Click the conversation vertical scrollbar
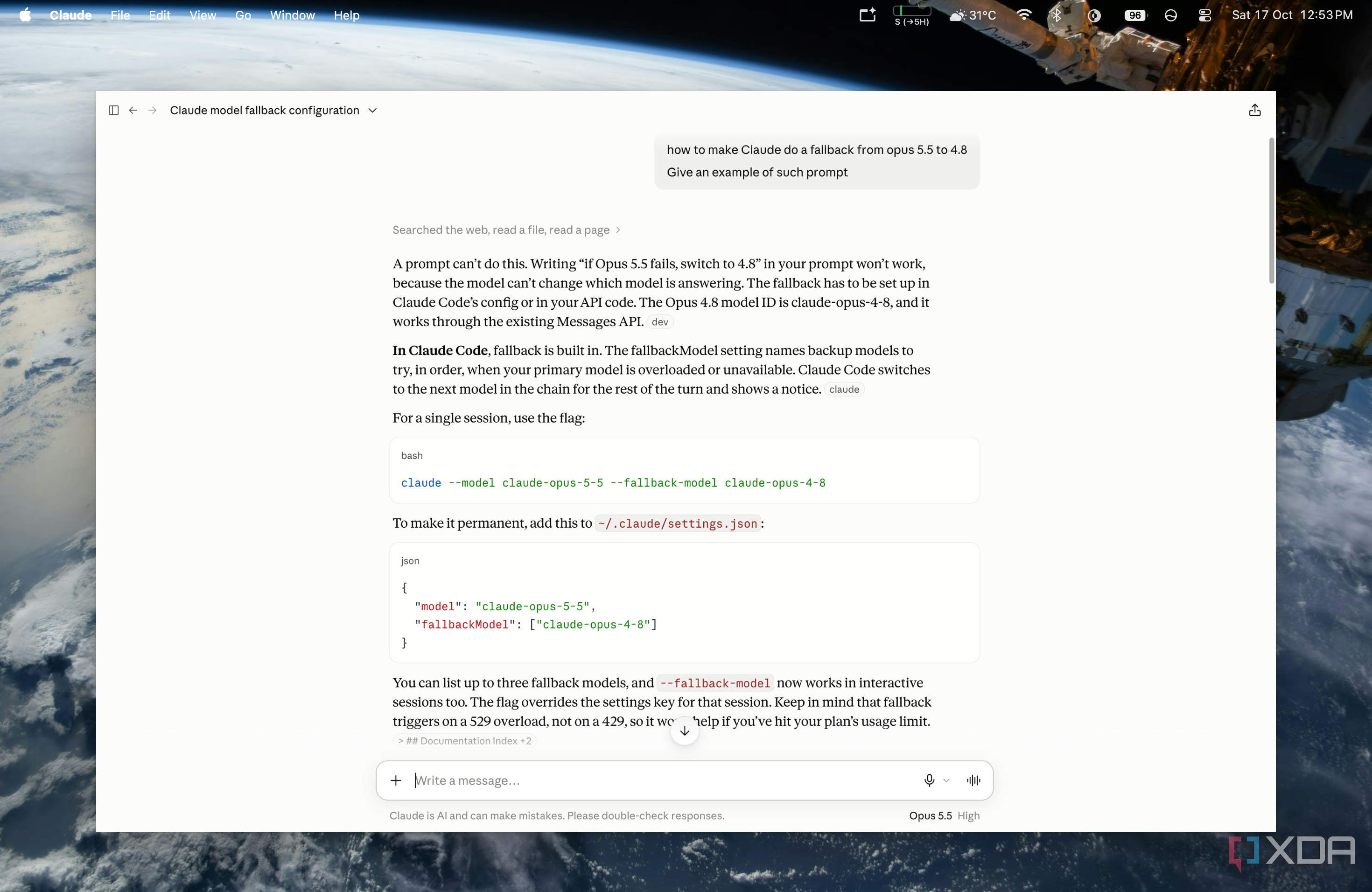This screenshot has width=1372, height=892. tap(1271, 210)
